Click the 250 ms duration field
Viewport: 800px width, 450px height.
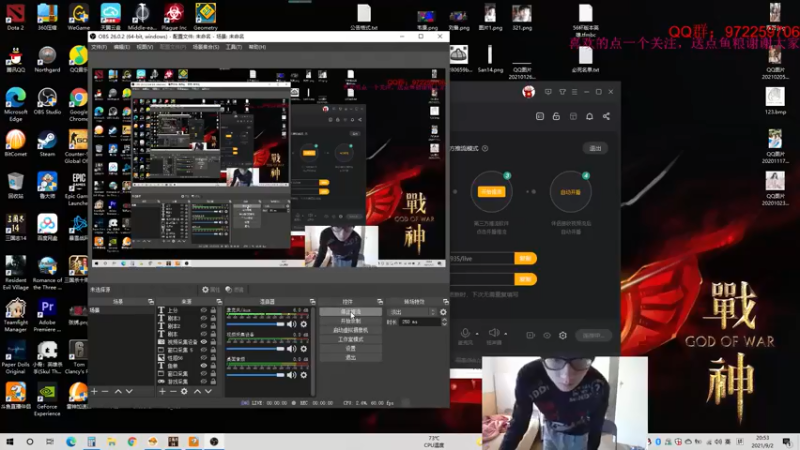coord(420,322)
